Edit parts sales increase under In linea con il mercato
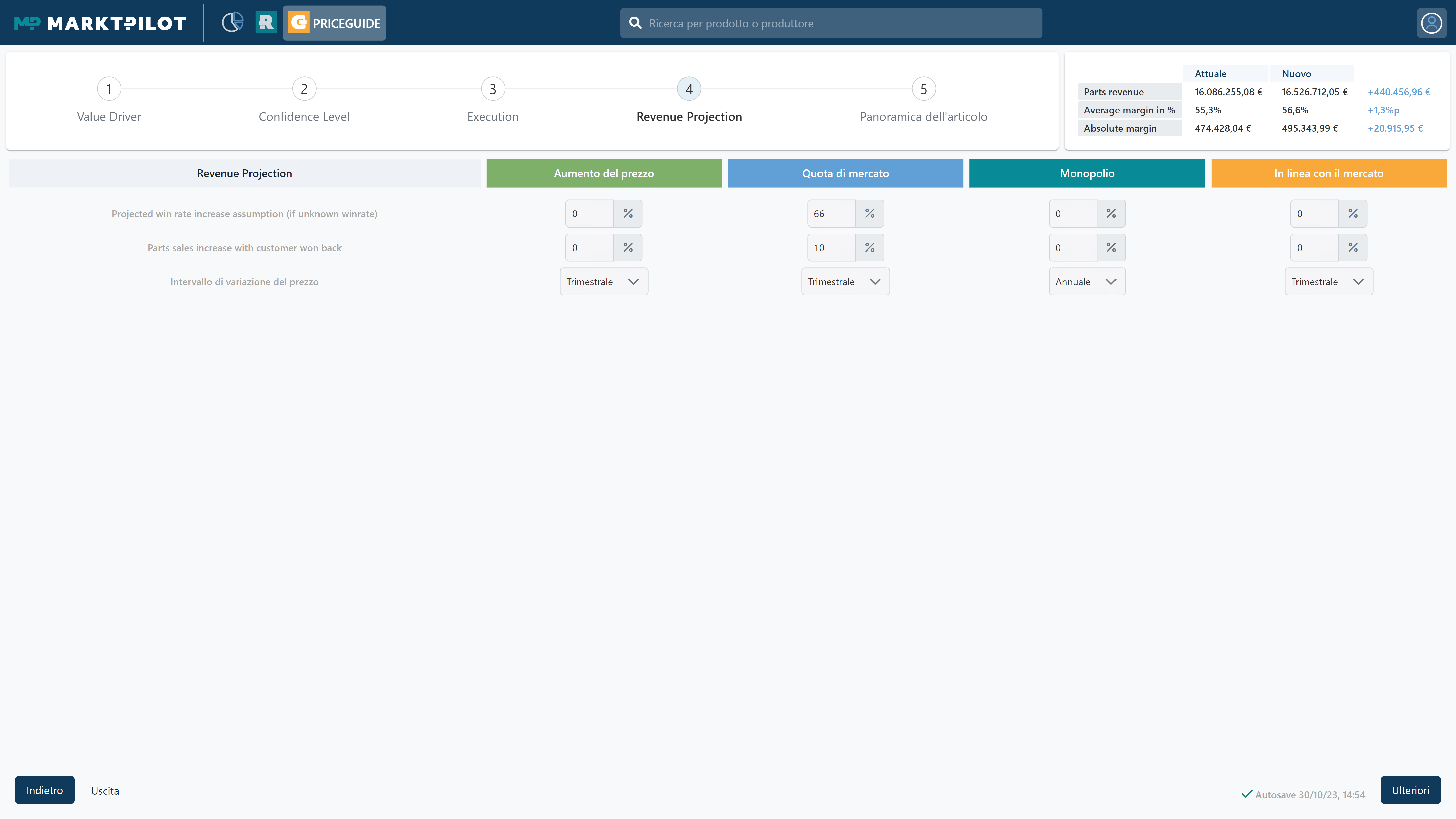Screen dimensions: 1456x819 point(1315,247)
